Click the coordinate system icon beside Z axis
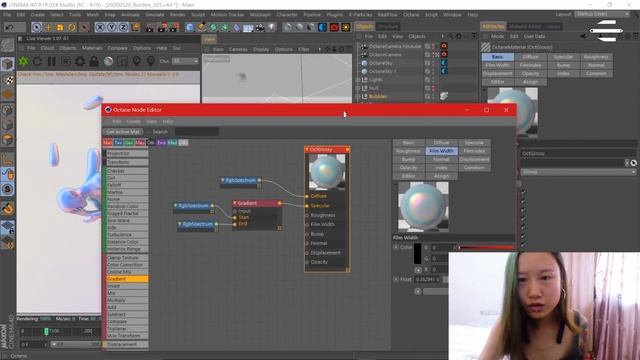 135,27
